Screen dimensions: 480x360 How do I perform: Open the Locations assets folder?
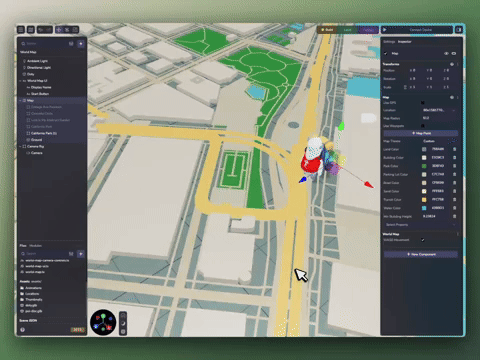pos(32,294)
